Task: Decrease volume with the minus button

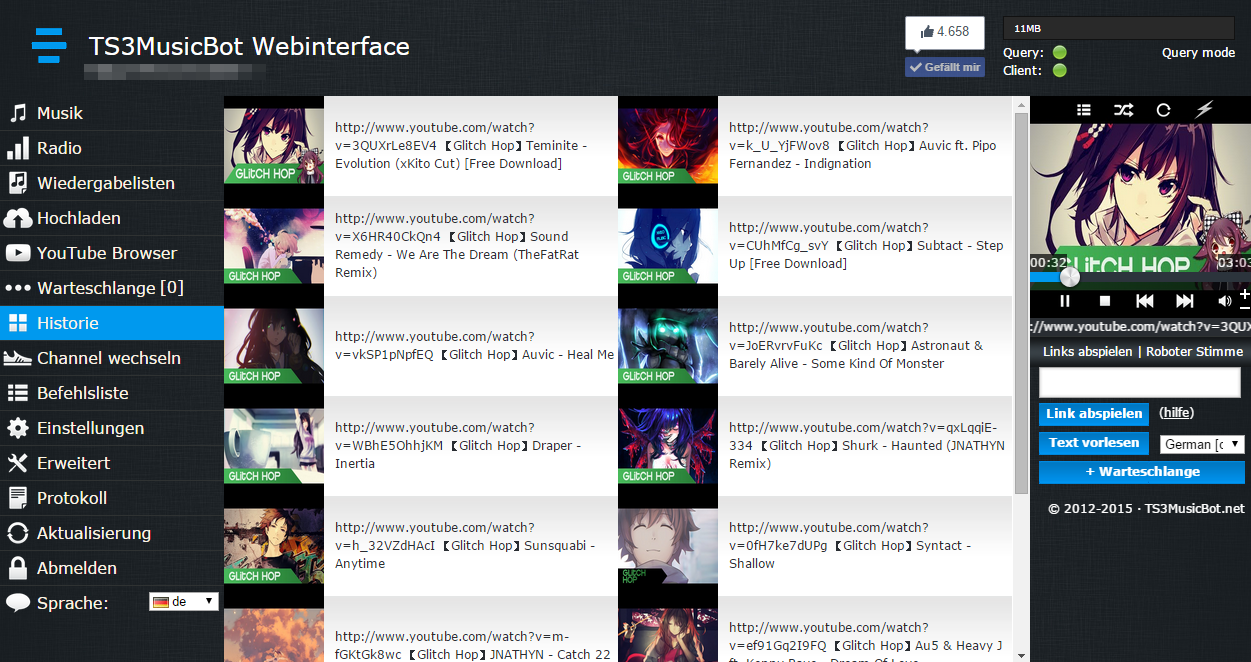Action: pyautogui.click(x=1245, y=306)
